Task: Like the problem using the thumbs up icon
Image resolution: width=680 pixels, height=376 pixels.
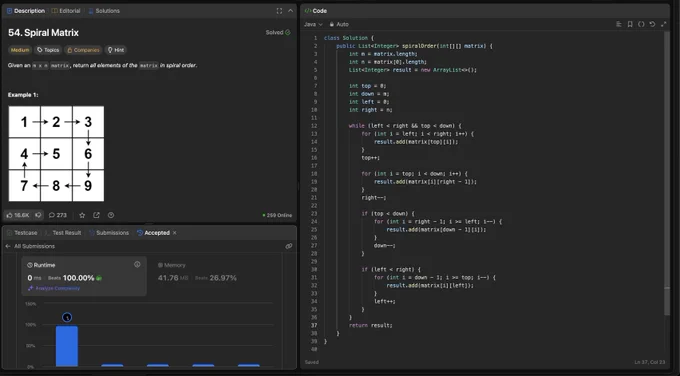Action: 10,215
